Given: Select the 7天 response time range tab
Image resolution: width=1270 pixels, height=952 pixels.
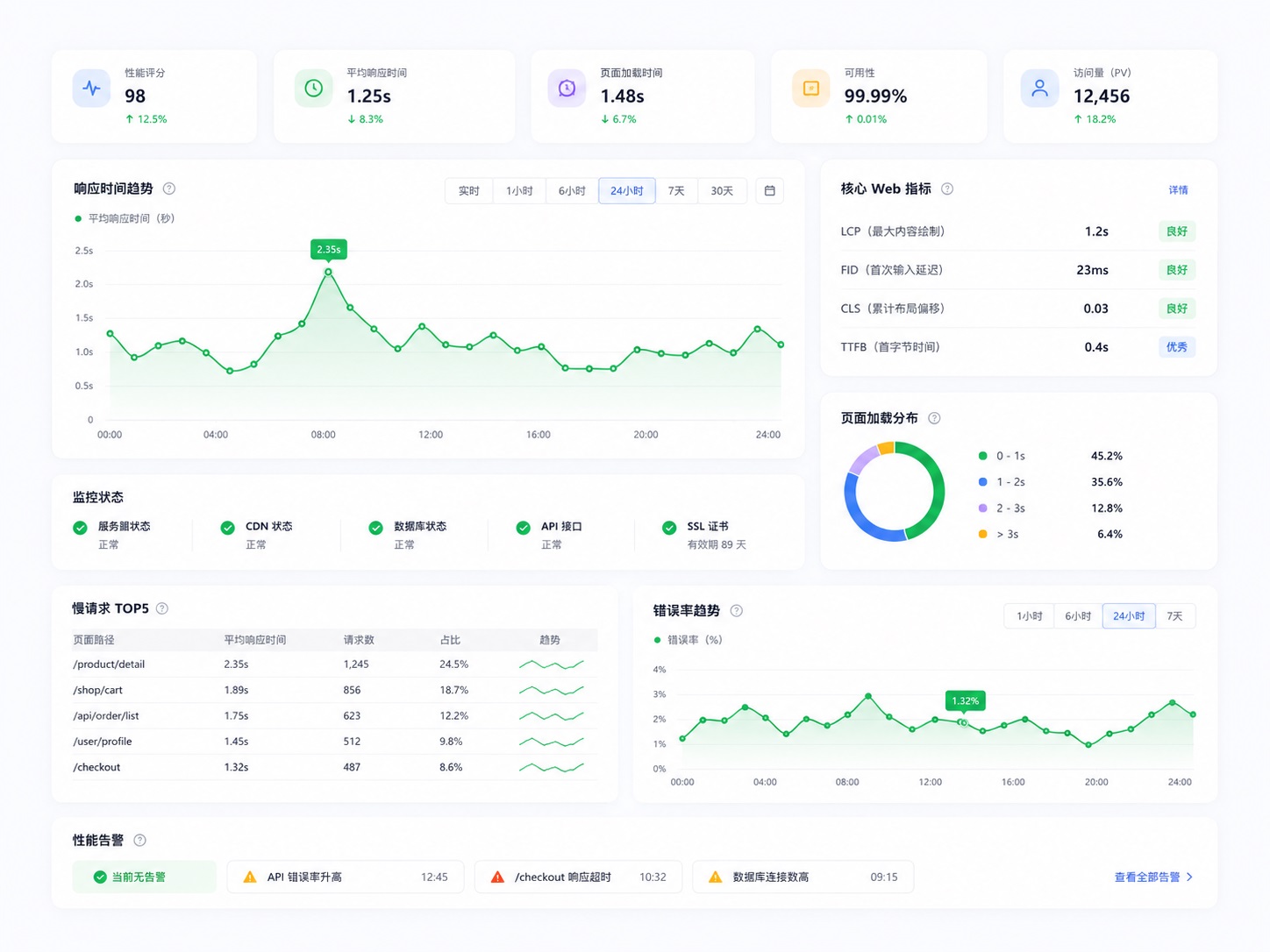Looking at the screenshot, I should [x=676, y=190].
